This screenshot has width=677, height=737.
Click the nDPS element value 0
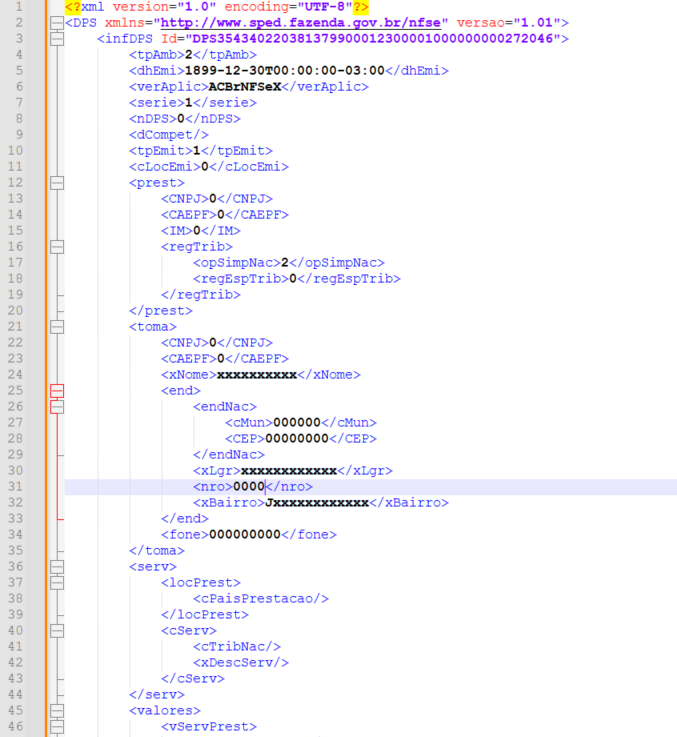[181, 118]
